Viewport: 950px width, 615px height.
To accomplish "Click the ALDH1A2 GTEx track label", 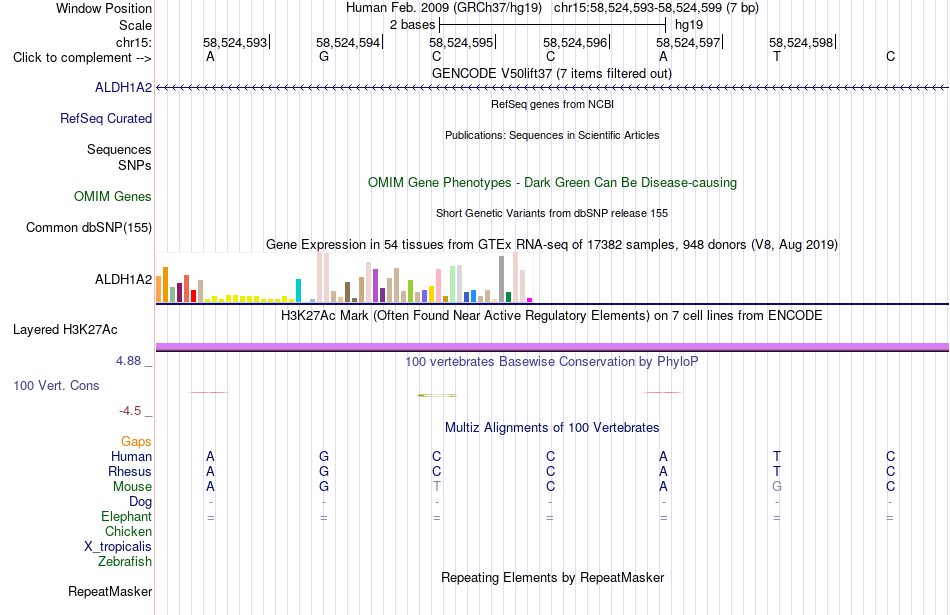I will (x=124, y=280).
